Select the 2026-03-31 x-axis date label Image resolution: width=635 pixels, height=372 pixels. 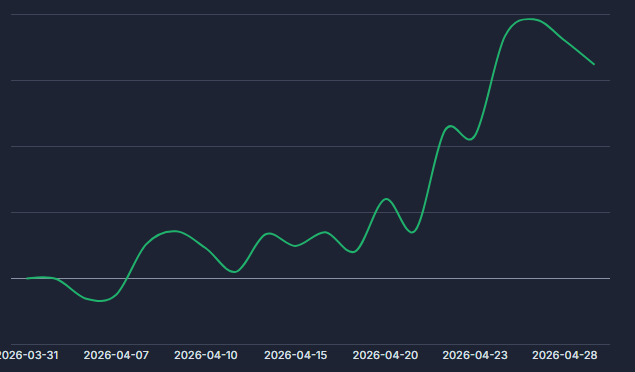[28, 355]
